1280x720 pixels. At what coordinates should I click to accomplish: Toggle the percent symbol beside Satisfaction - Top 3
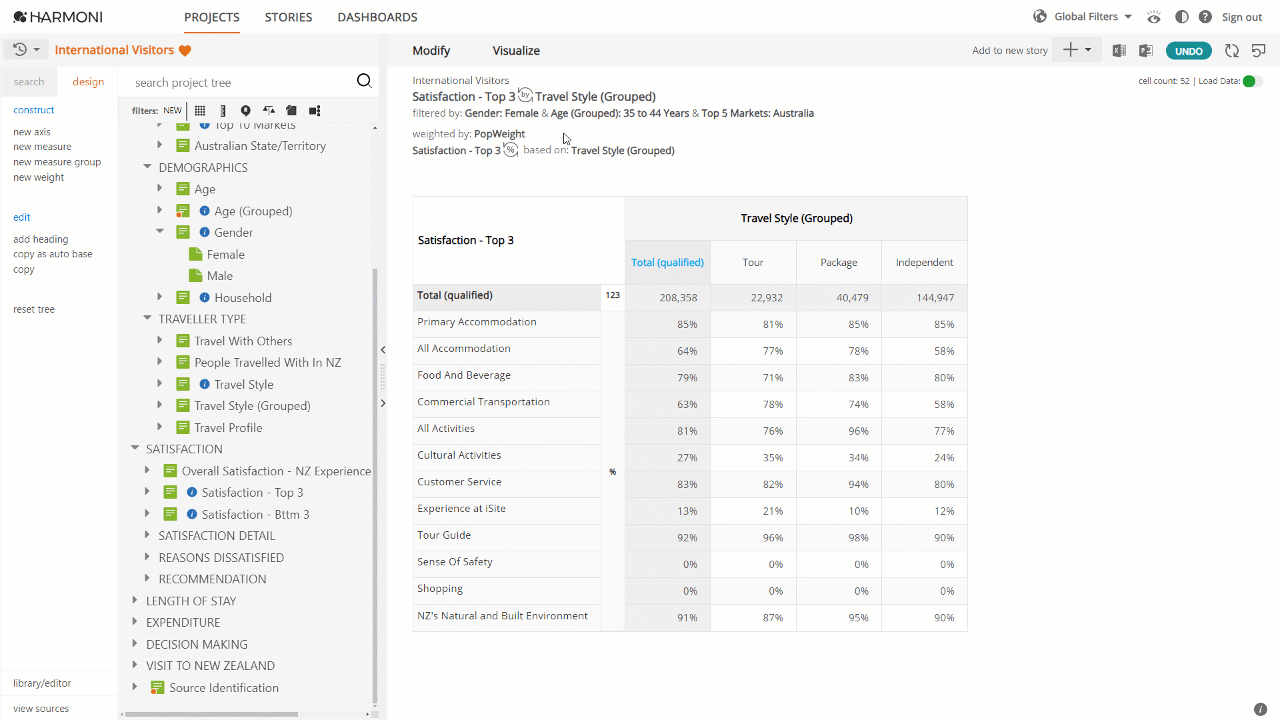pos(510,150)
